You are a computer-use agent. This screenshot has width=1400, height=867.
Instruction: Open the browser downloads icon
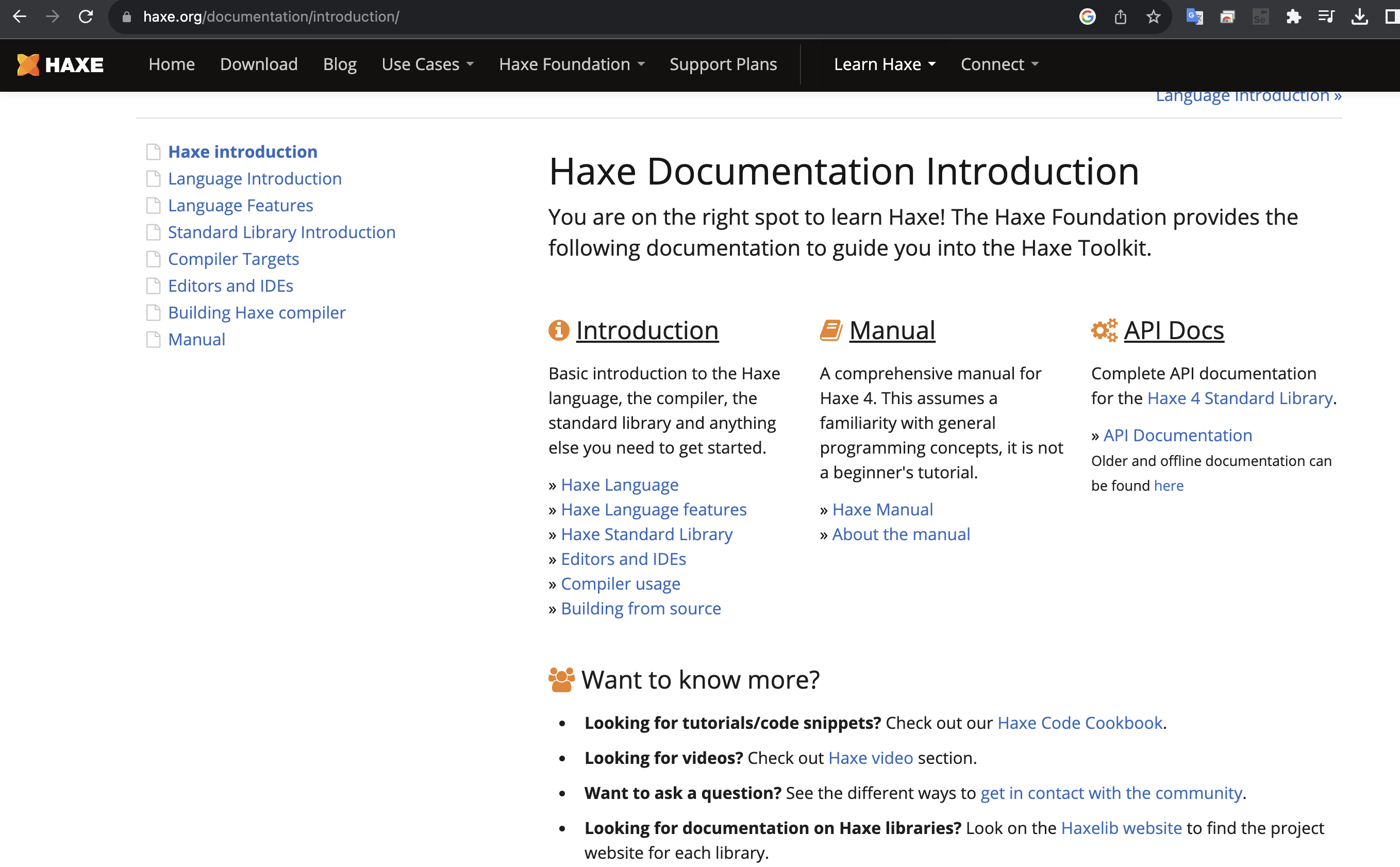[1359, 16]
